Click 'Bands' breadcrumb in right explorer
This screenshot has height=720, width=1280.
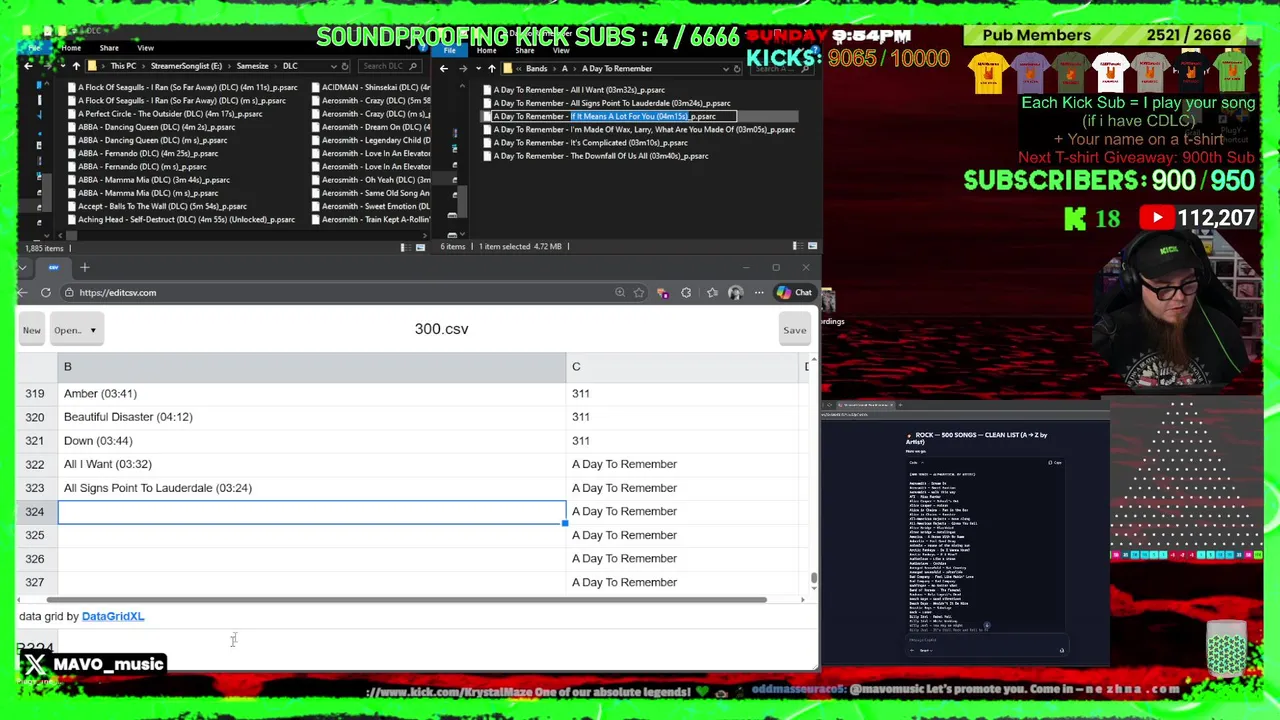coord(537,69)
